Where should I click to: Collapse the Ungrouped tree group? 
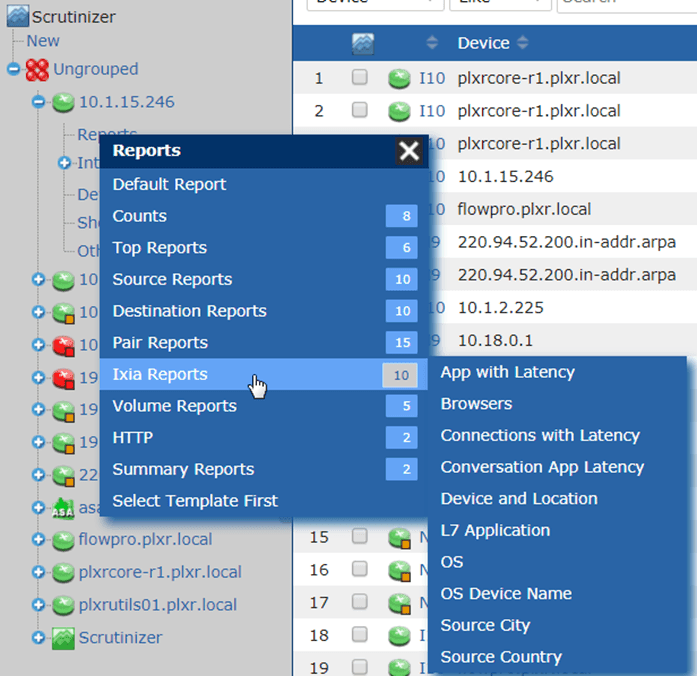[14, 69]
